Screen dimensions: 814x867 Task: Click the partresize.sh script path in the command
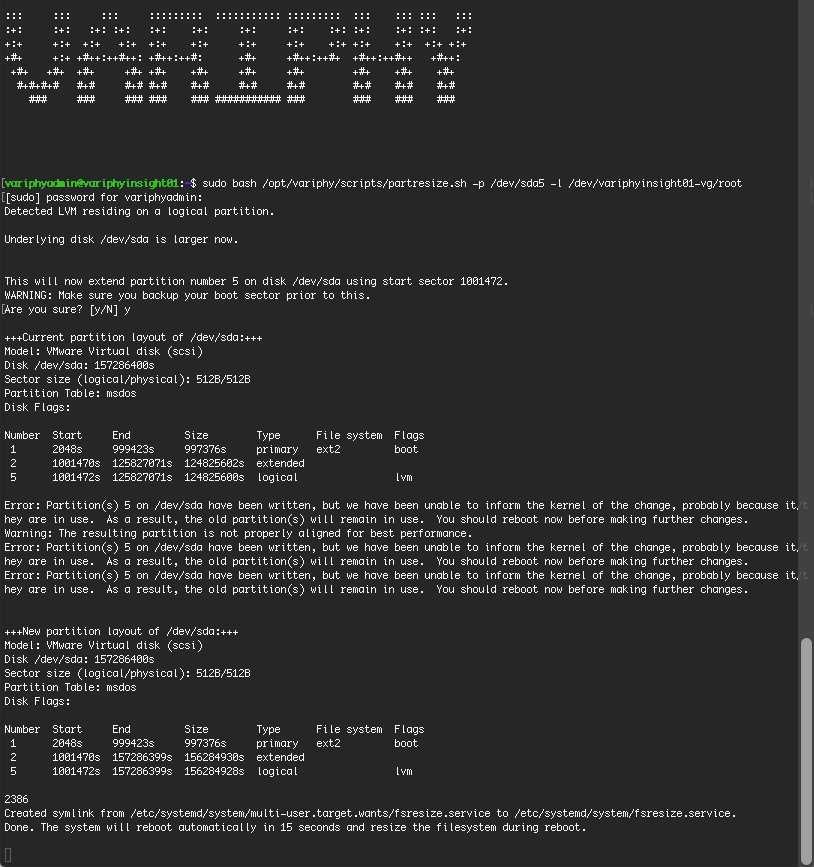tap(364, 183)
